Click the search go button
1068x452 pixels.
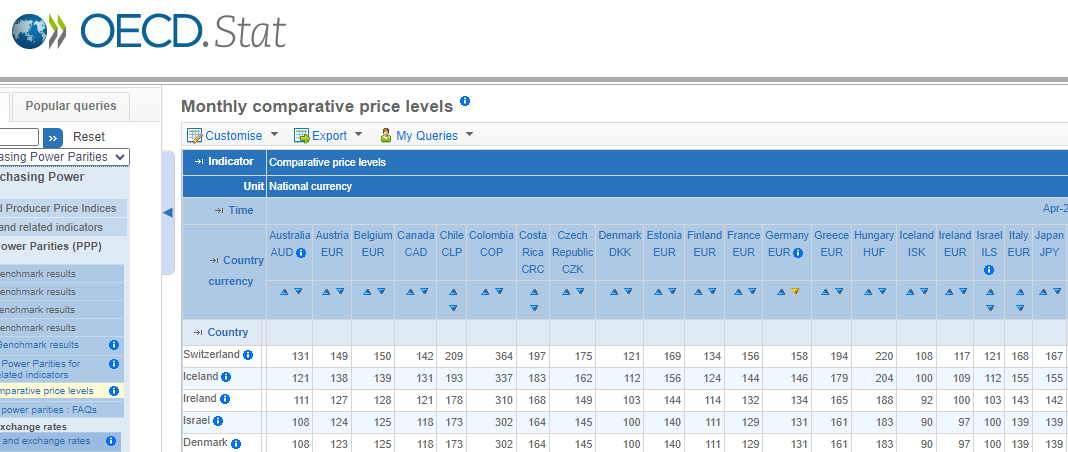[53, 138]
